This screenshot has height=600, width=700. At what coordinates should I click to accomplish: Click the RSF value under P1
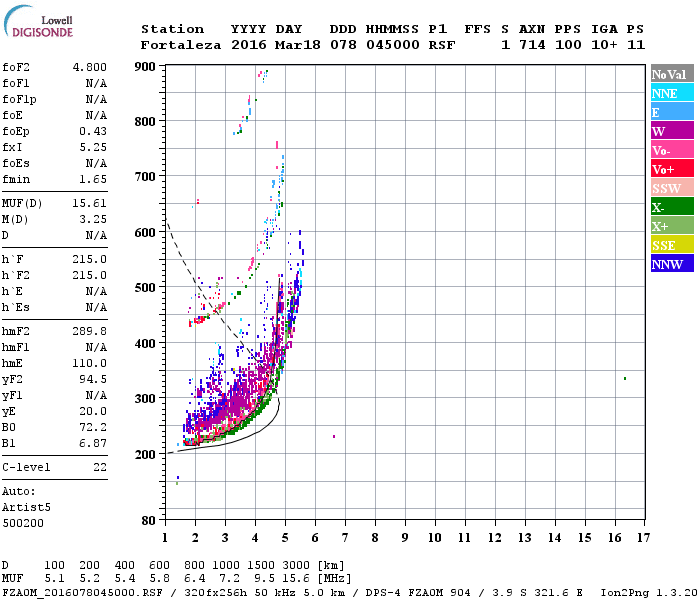[442, 45]
